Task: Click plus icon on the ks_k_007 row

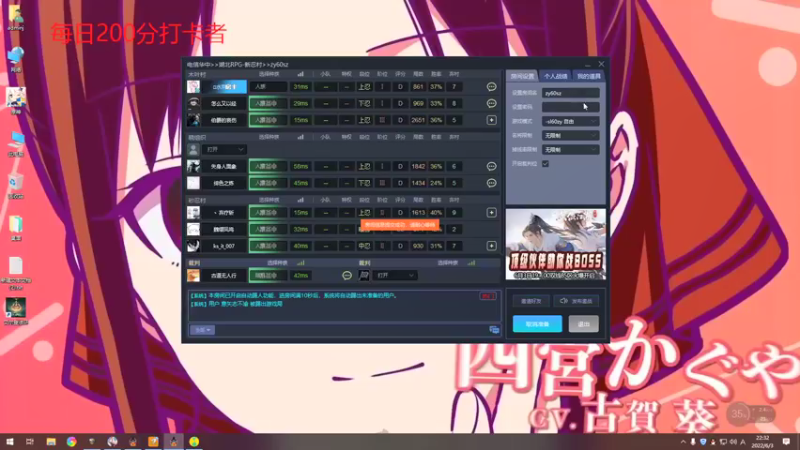Action: tap(491, 246)
